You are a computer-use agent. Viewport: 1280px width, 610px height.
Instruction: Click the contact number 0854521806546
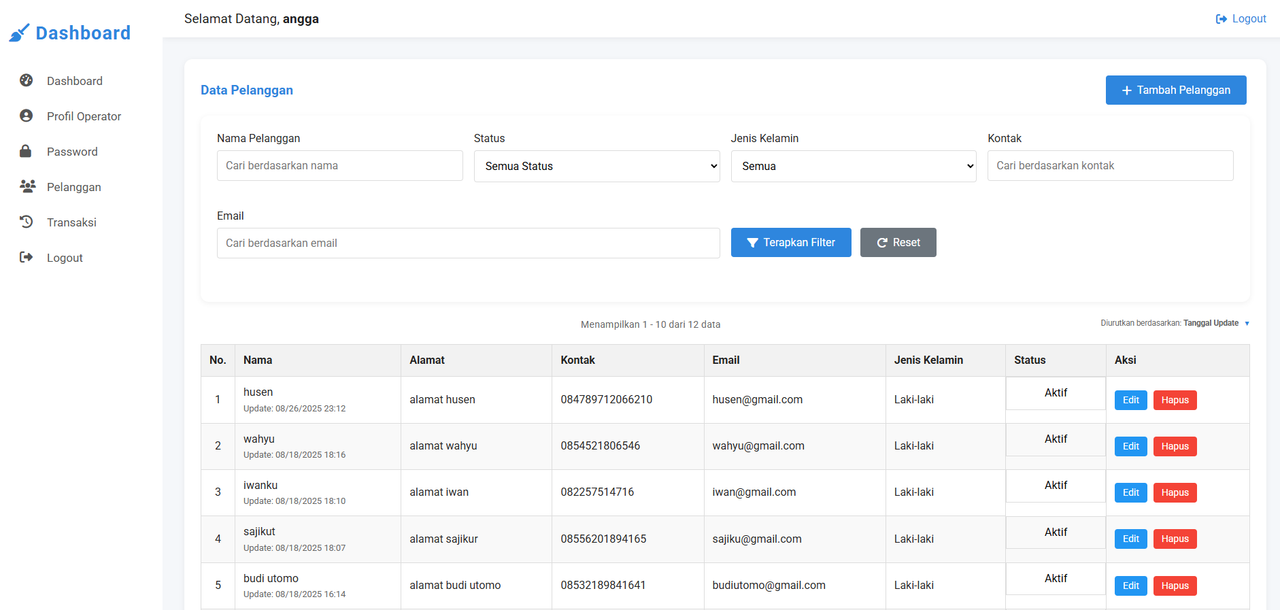tap(600, 446)
